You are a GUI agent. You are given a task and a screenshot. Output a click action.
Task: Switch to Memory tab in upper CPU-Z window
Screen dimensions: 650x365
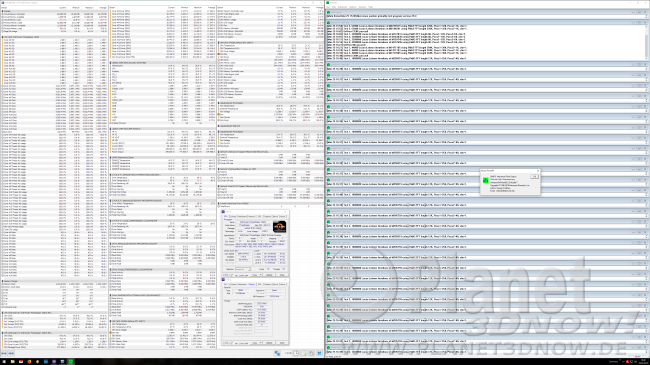click(x=252, y=217)
